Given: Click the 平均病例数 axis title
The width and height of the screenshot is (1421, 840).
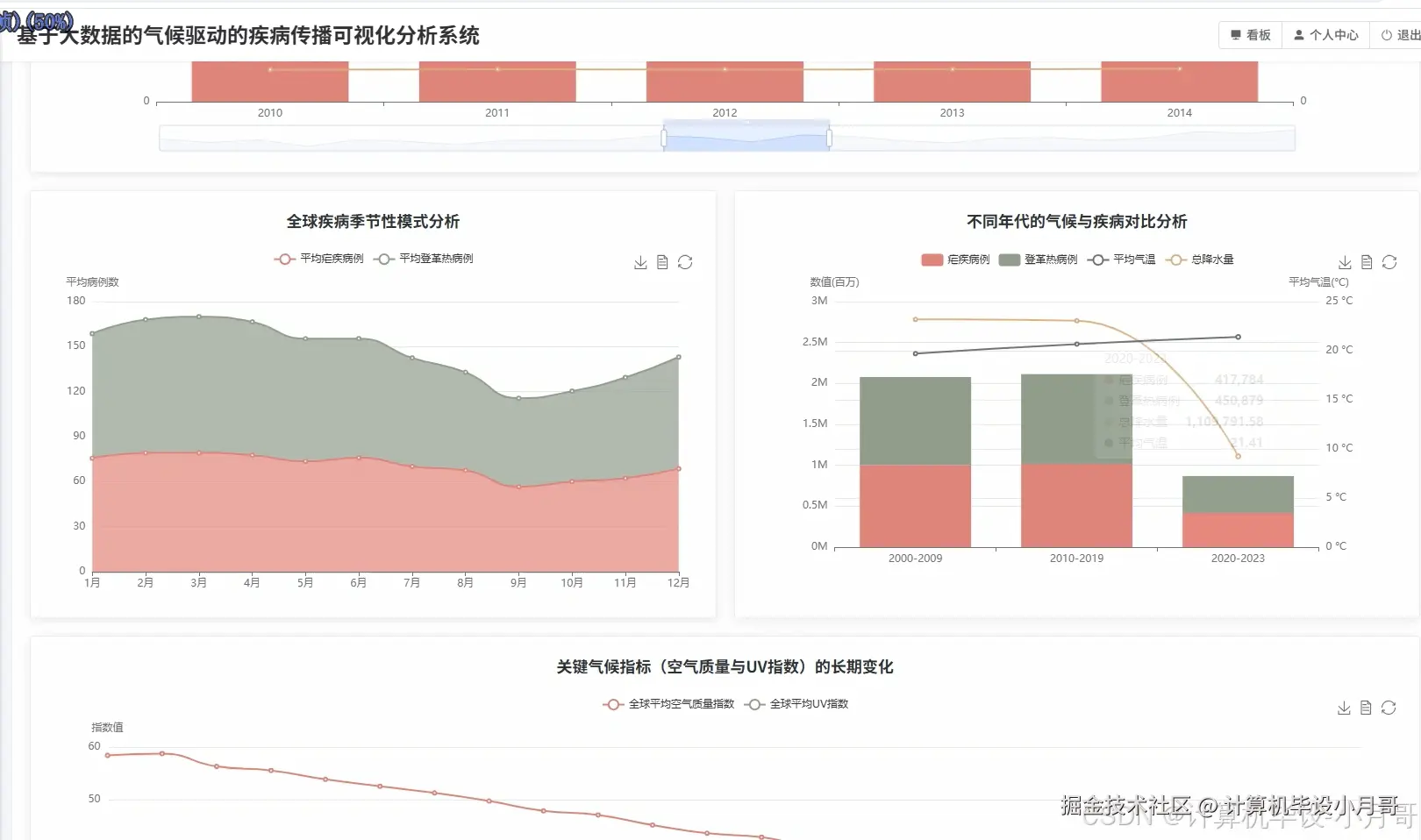Looking at the screenshot, I should coord(92,282).
